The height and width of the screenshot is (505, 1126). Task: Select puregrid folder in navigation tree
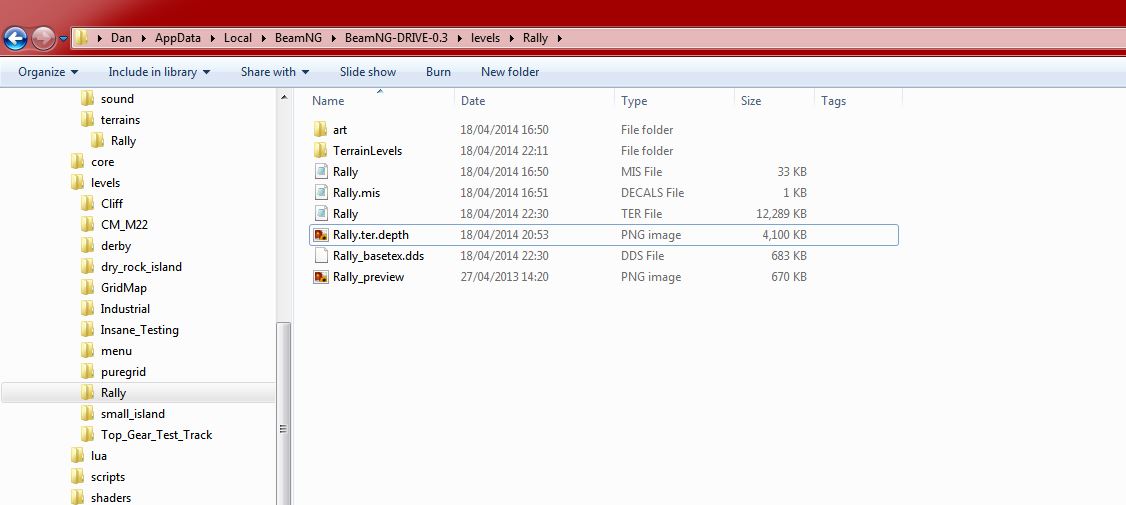tap(123, 372)
